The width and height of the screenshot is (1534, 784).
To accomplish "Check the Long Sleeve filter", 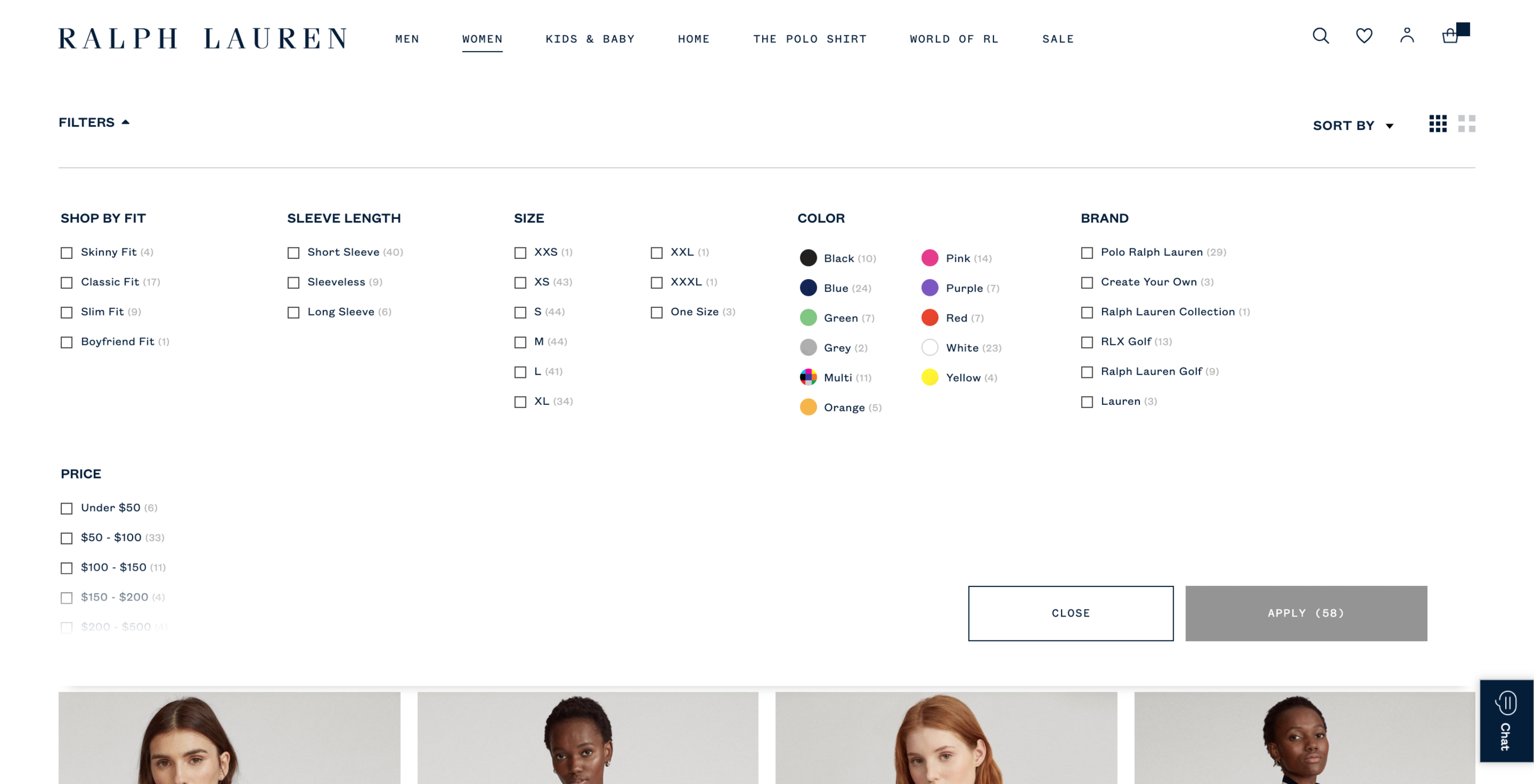I will click(x=293, y=313).
